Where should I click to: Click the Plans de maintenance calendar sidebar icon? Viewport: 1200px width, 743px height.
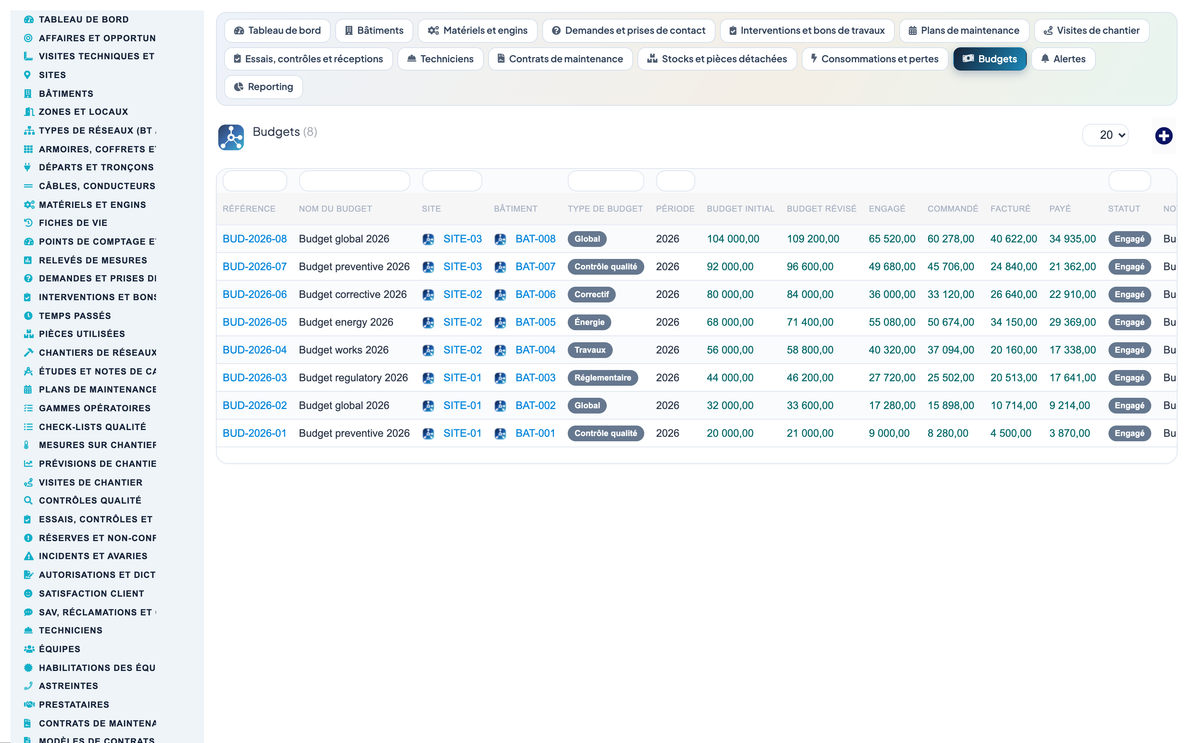coord(28,389)
